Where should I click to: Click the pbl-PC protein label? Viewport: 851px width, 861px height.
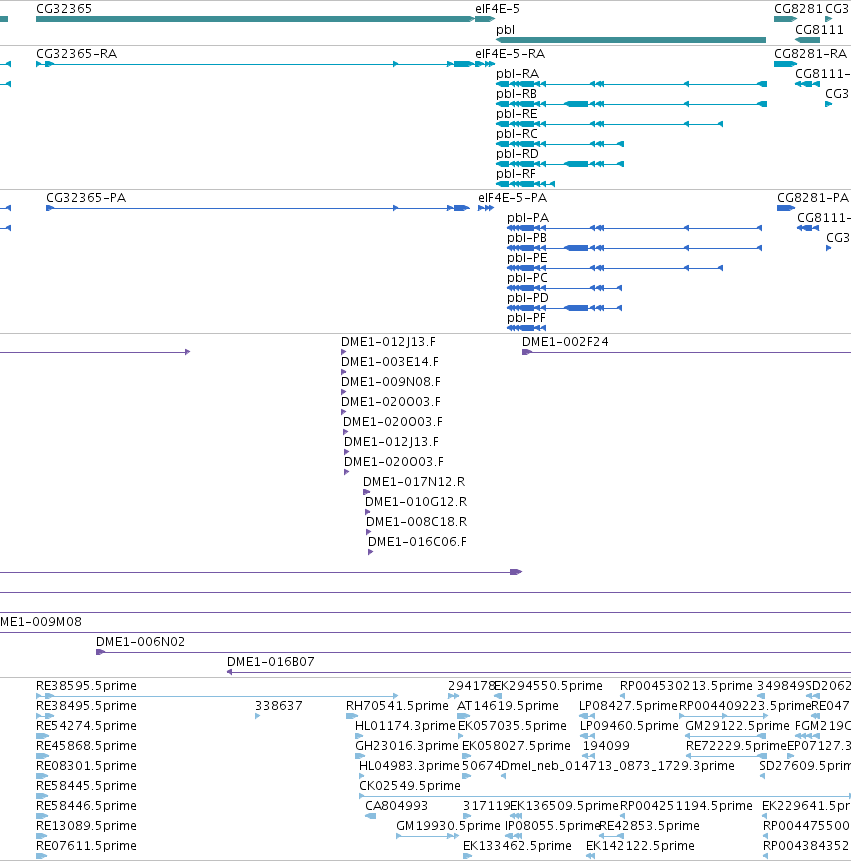[528, 278]
